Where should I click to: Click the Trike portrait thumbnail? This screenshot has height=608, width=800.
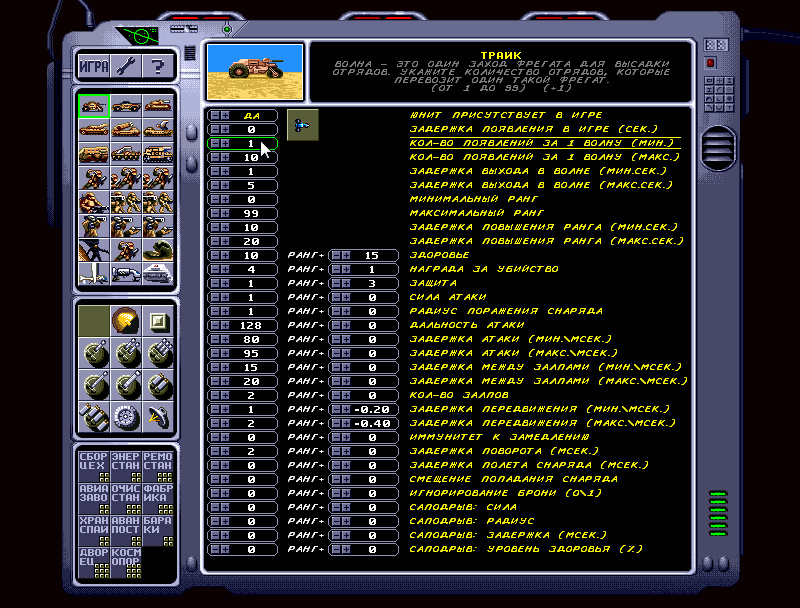pyautogui.click(x=255, y=71)
